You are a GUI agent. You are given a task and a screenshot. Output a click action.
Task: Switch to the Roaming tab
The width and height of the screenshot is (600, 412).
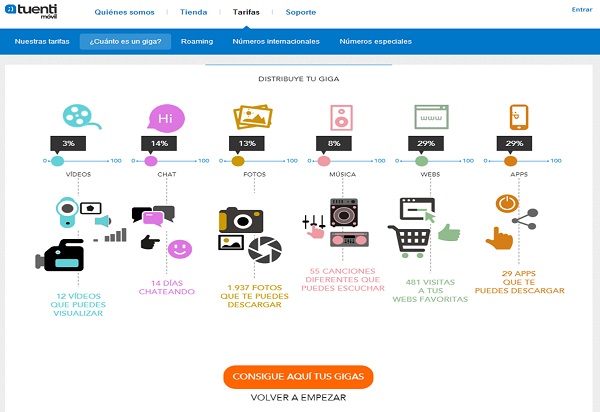(197, 41)
